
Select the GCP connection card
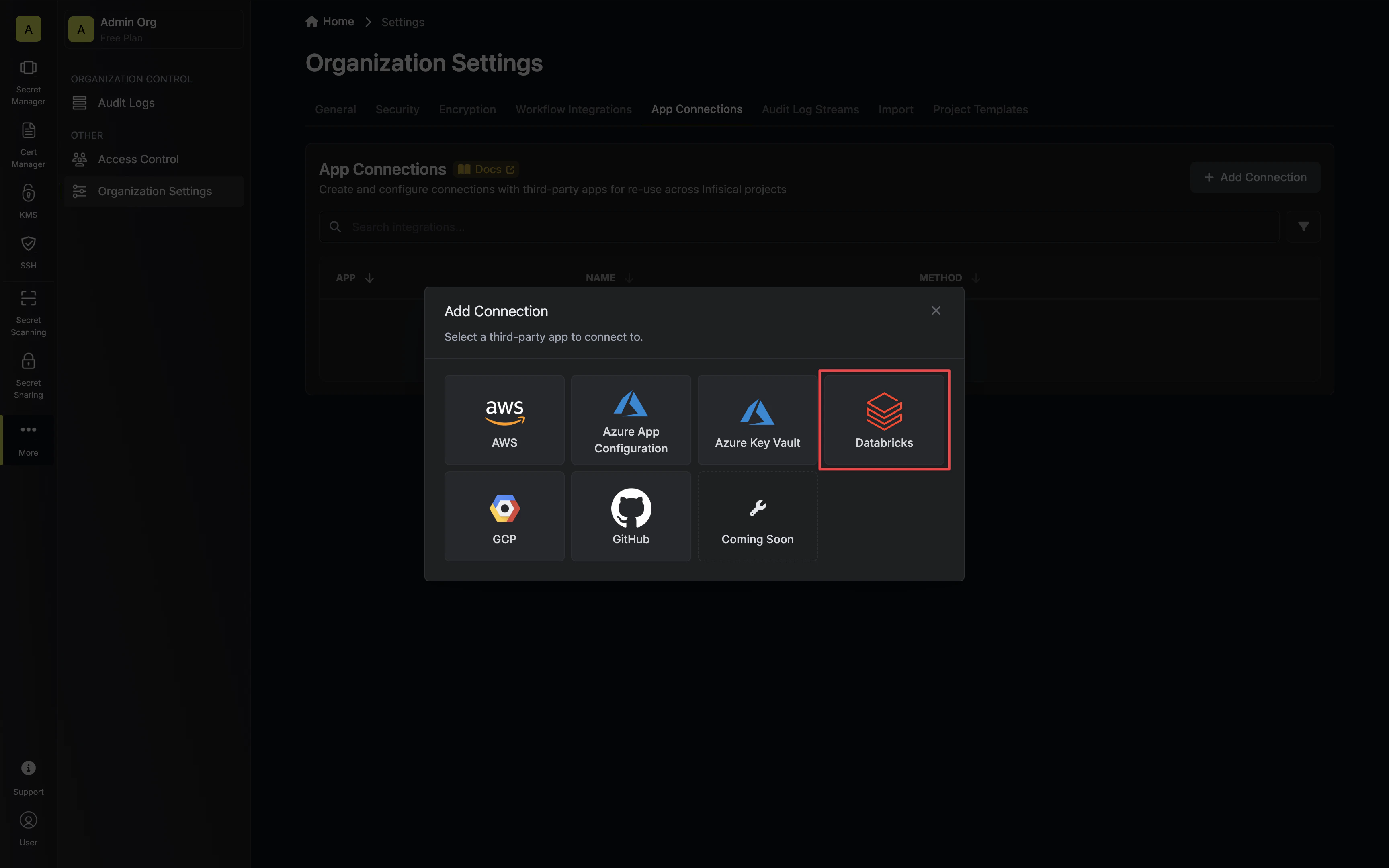click(x=504, y=516)
